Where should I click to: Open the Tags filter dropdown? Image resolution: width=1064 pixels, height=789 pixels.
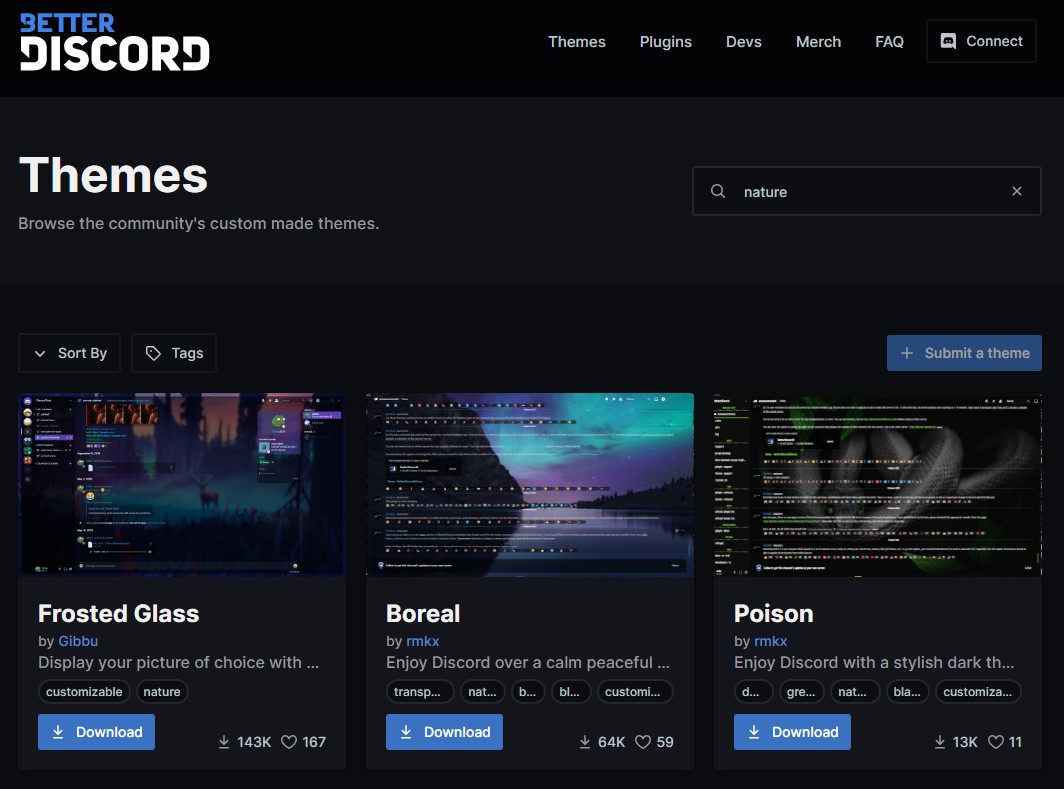(173, 353)
